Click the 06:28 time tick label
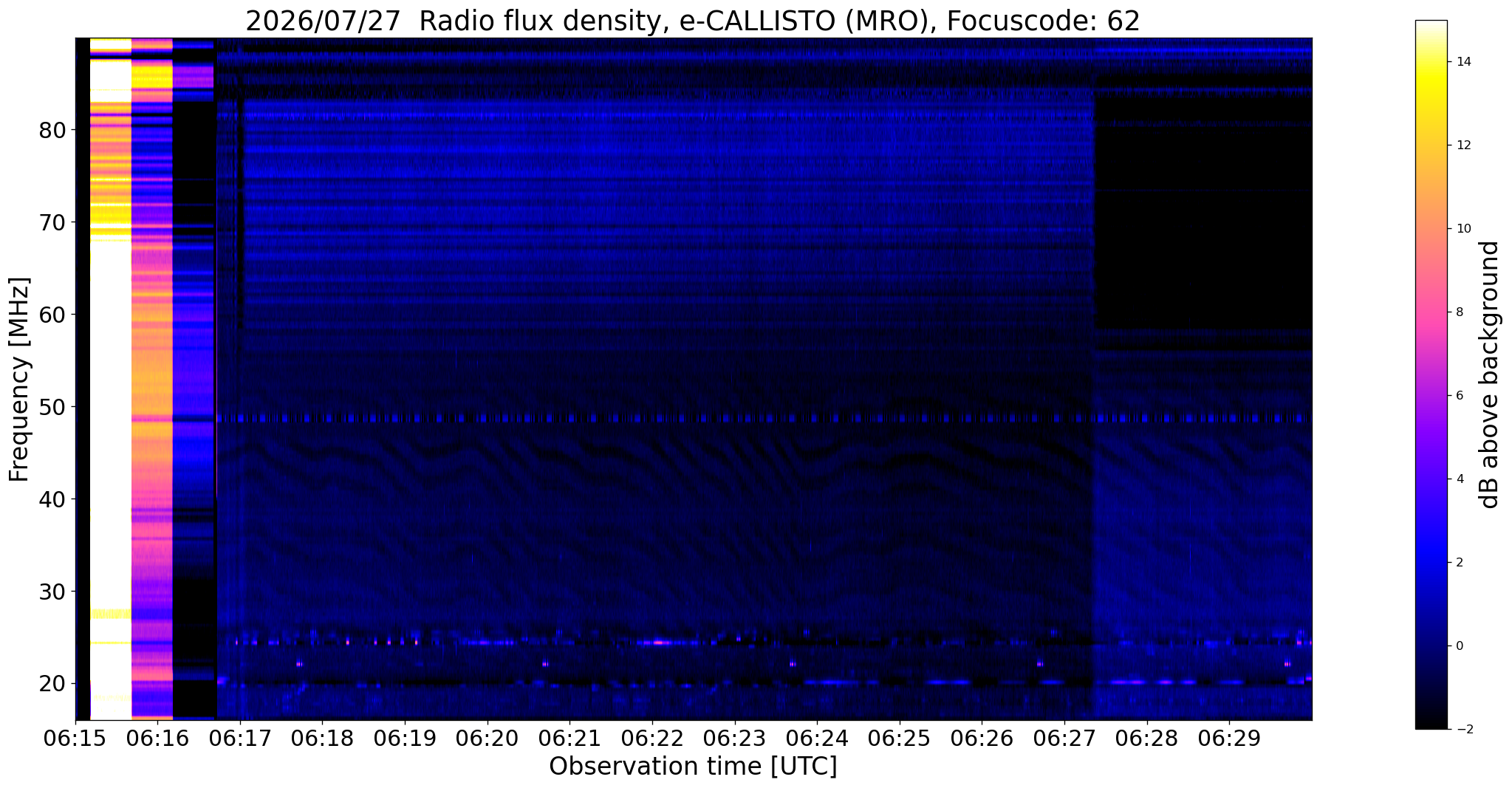This screenshot has height=788, width=1512. click(x=1147, y=738)
